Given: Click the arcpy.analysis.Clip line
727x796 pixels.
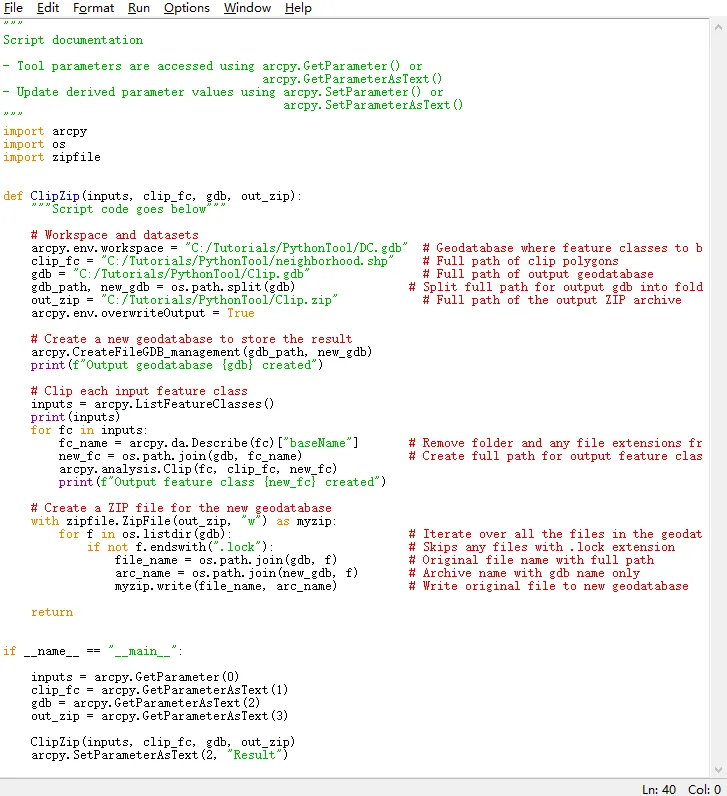Looking at the screenshot, I should [198, 469].
